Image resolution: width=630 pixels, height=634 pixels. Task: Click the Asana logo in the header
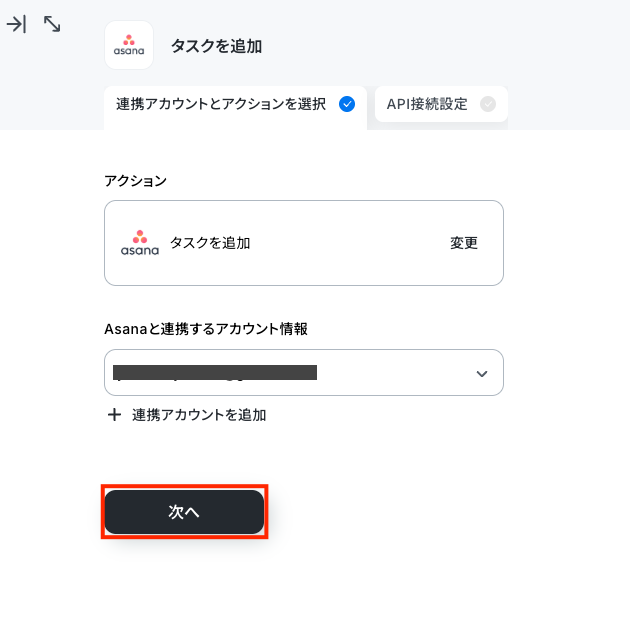coord(129,45)
